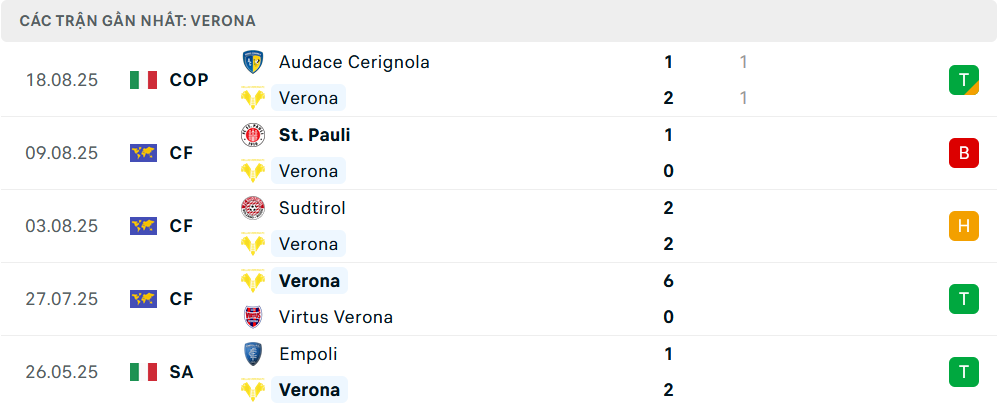
Task: Click the orange H result badge
Action: tap(964, 226)
